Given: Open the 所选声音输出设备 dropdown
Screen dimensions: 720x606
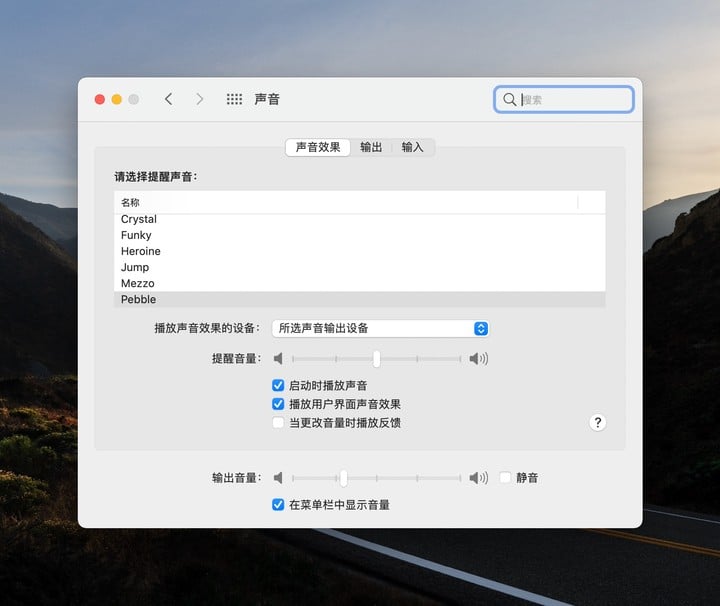Looking at the screenshot, I should (x=380, y=328).
